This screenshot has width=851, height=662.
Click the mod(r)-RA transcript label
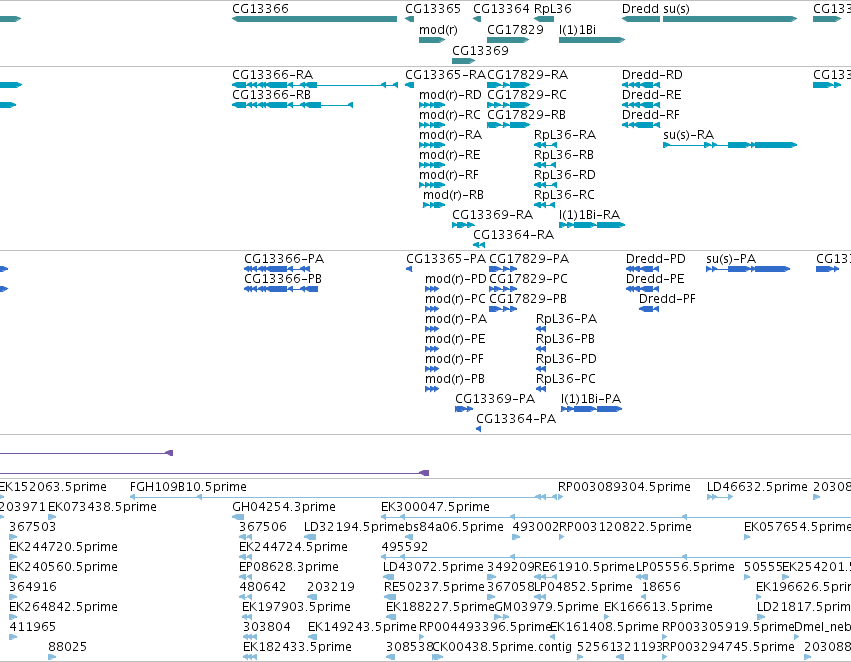[450, 135]
